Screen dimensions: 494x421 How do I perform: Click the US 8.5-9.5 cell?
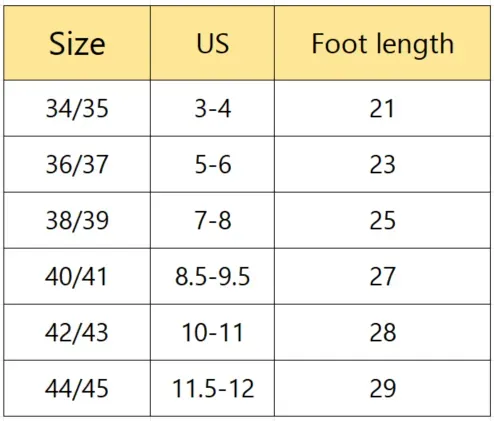tap(213, 276)
